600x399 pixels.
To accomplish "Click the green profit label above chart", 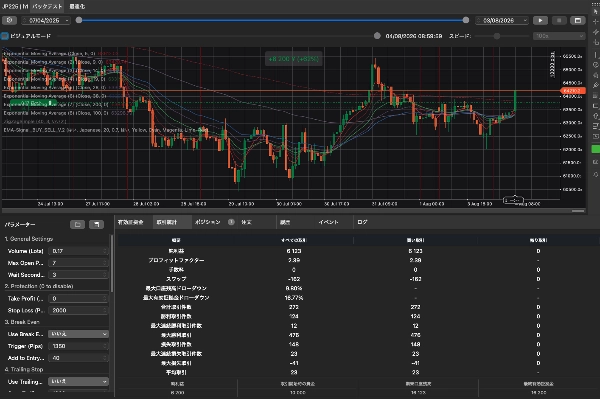I will 293,59.
